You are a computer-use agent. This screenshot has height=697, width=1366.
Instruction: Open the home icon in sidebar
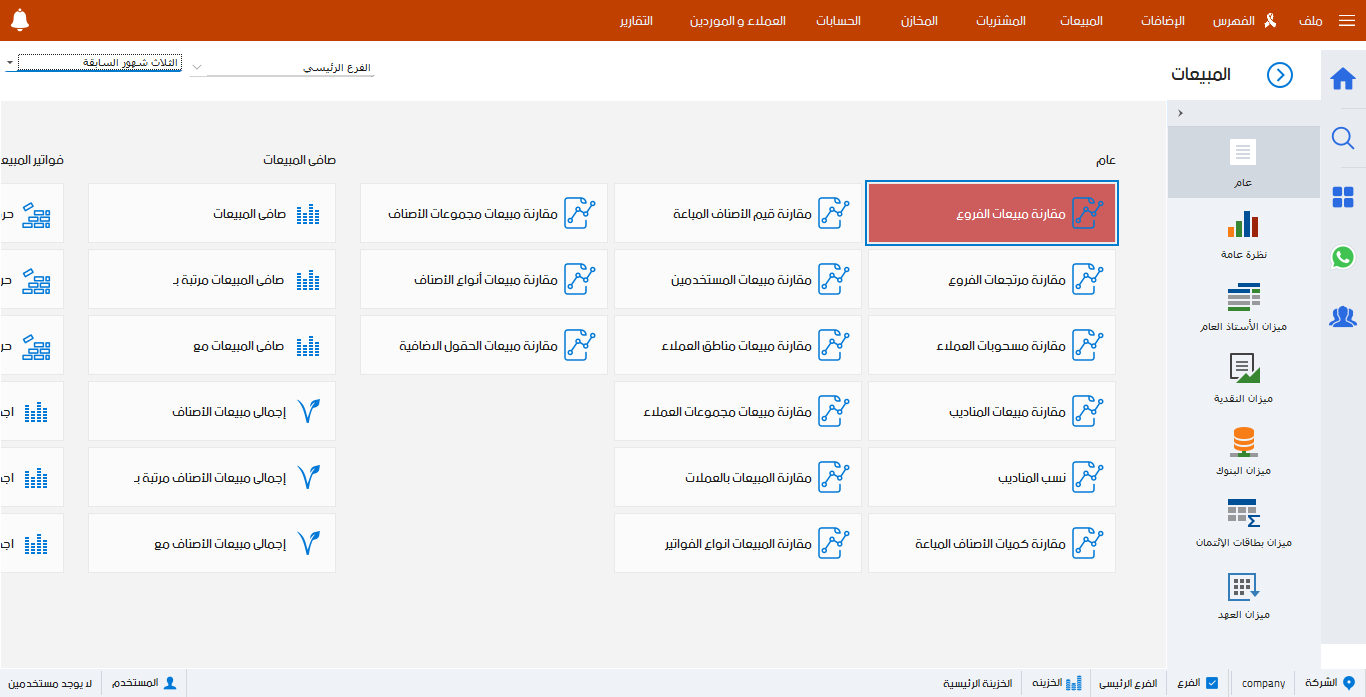click(x=1343, y=79)
